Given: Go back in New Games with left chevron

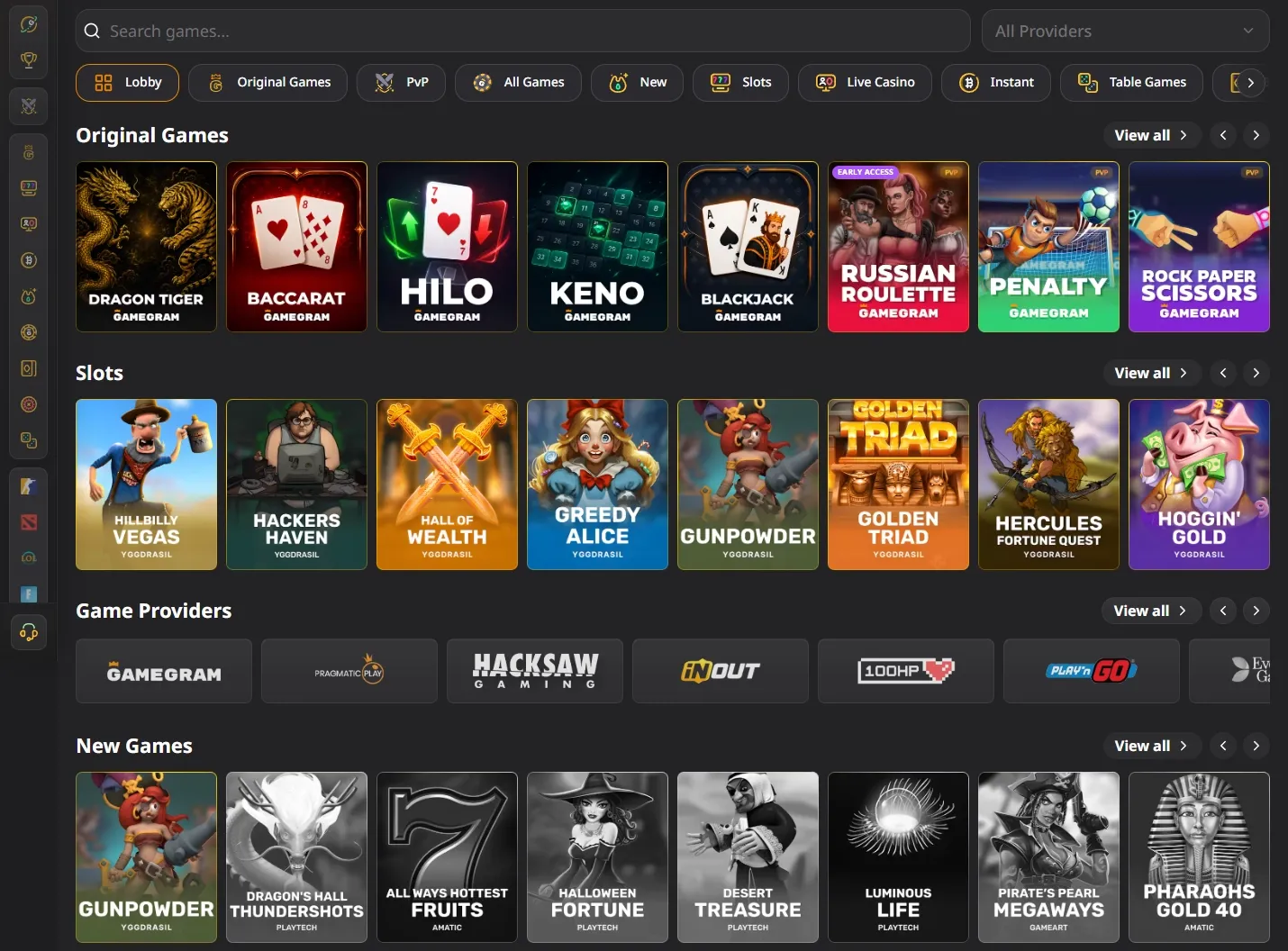Looking at the screenshot, I should coord(1223,746).
